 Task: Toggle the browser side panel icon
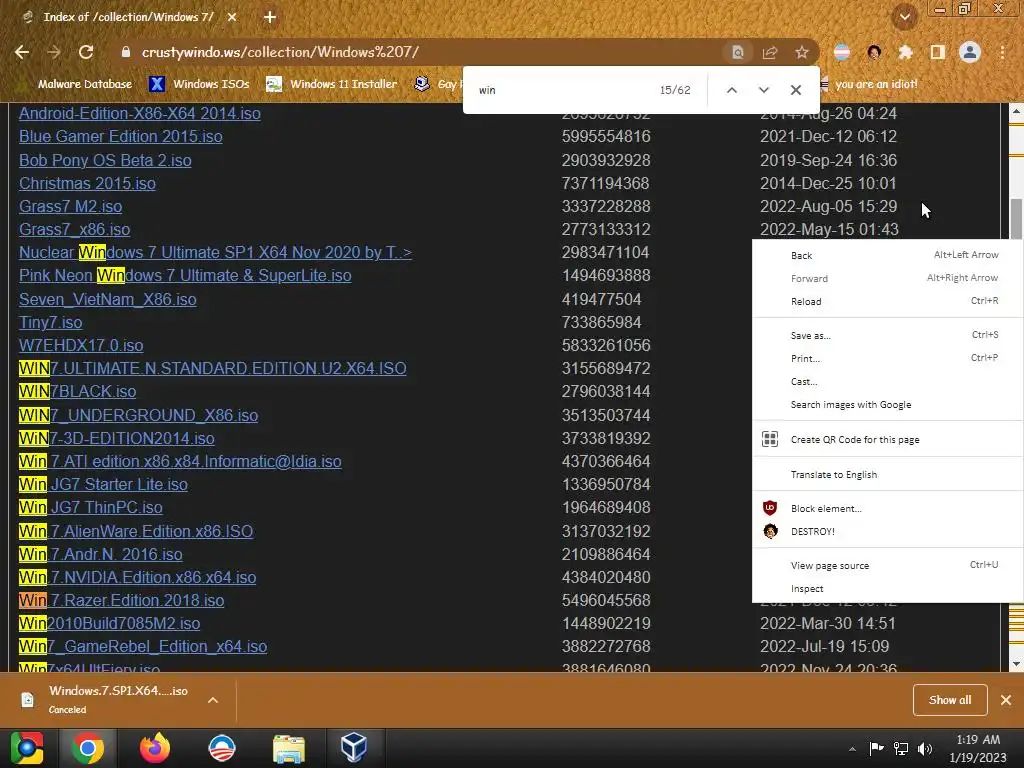point(937,52)
